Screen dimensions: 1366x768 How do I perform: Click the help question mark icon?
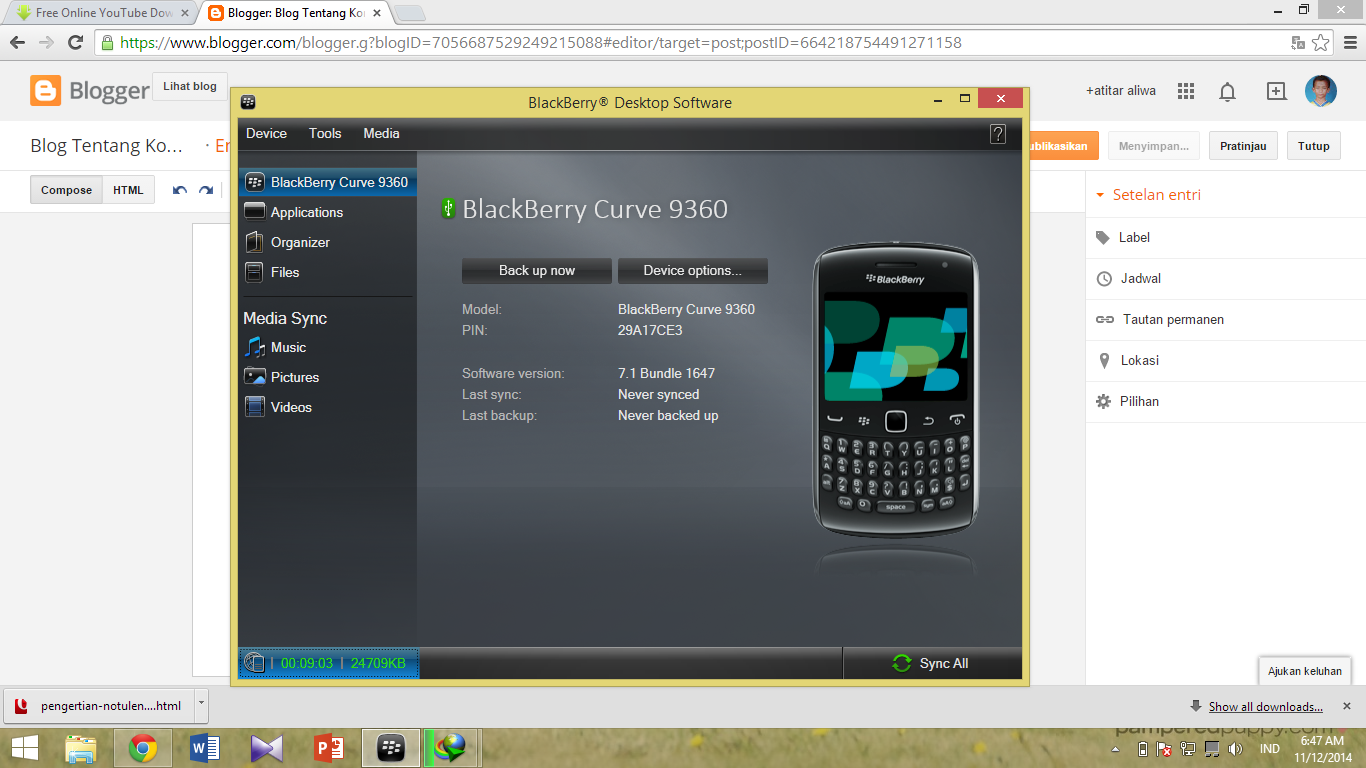(997, 133)
